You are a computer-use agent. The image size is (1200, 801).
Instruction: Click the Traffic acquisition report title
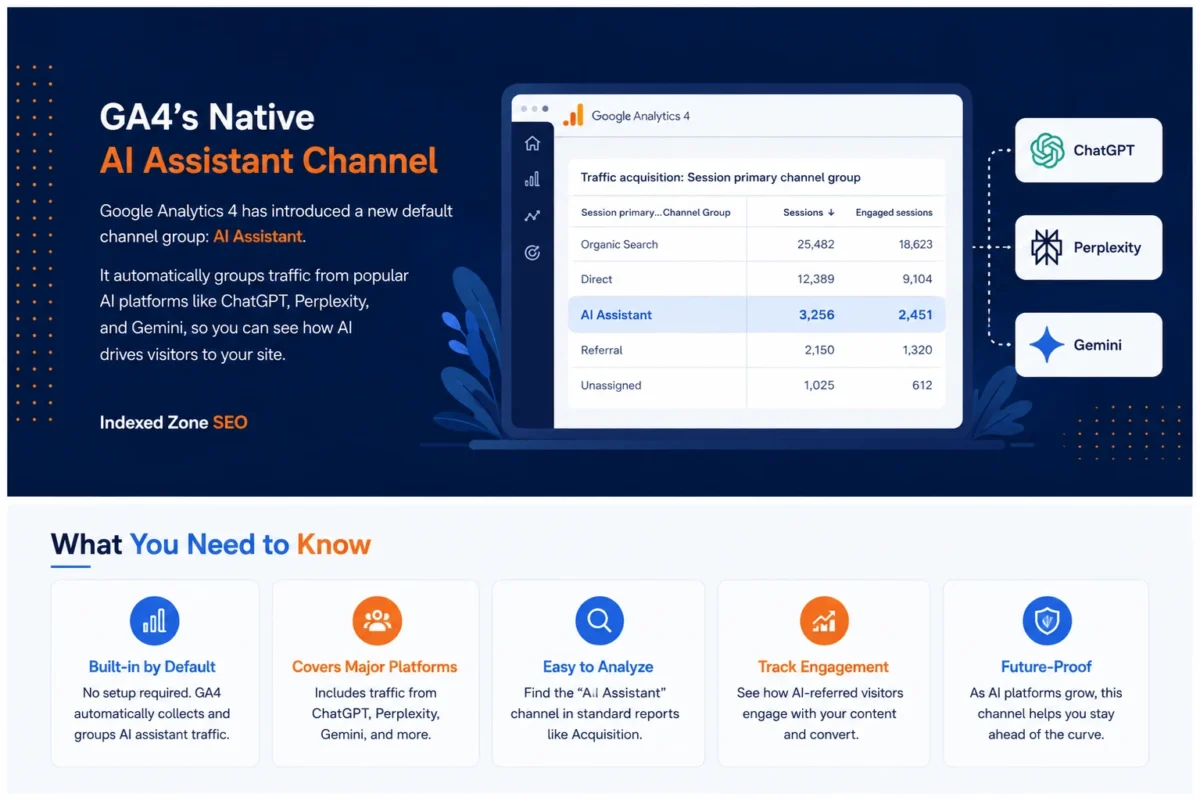(721, 178)
